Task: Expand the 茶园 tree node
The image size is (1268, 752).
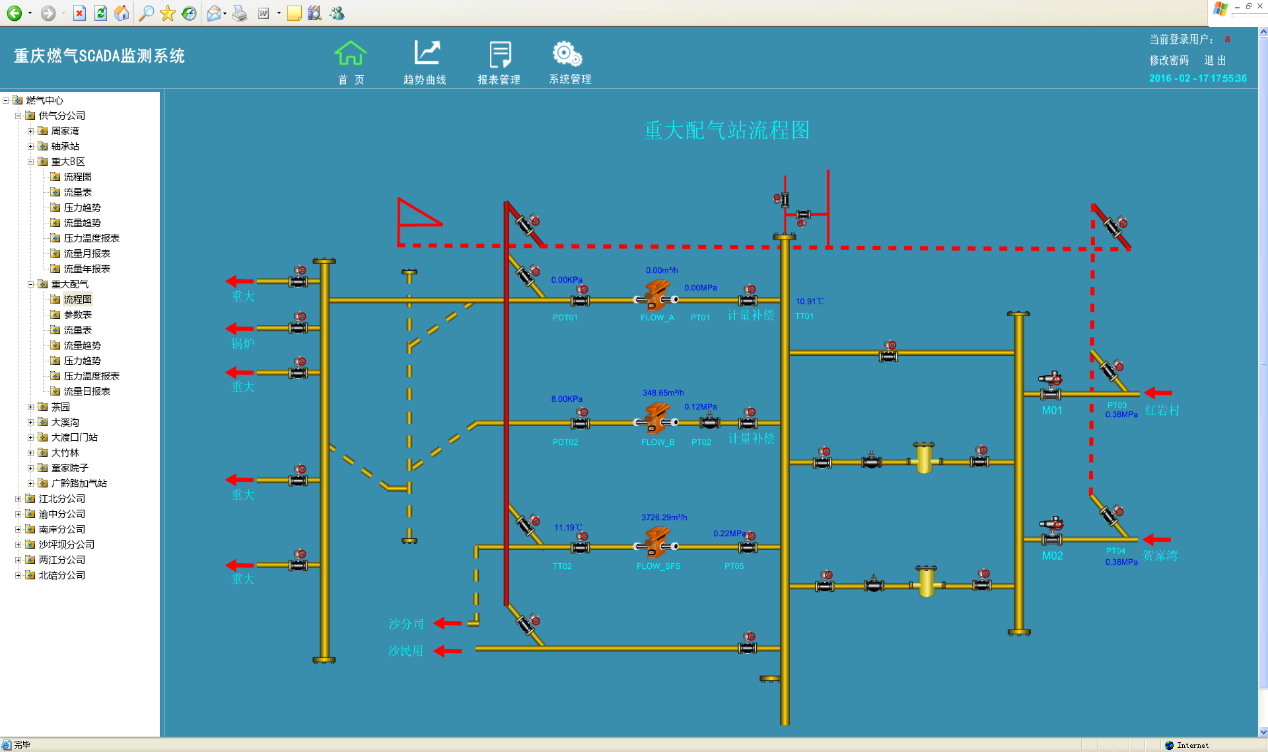Action: pyautogui.click(x=31, y=407)
